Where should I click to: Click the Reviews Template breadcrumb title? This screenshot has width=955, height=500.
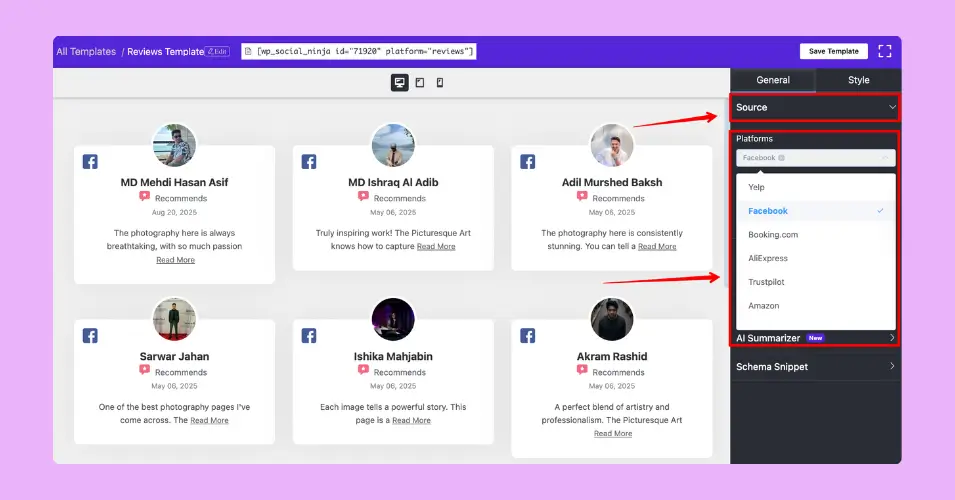pos(165,52)
